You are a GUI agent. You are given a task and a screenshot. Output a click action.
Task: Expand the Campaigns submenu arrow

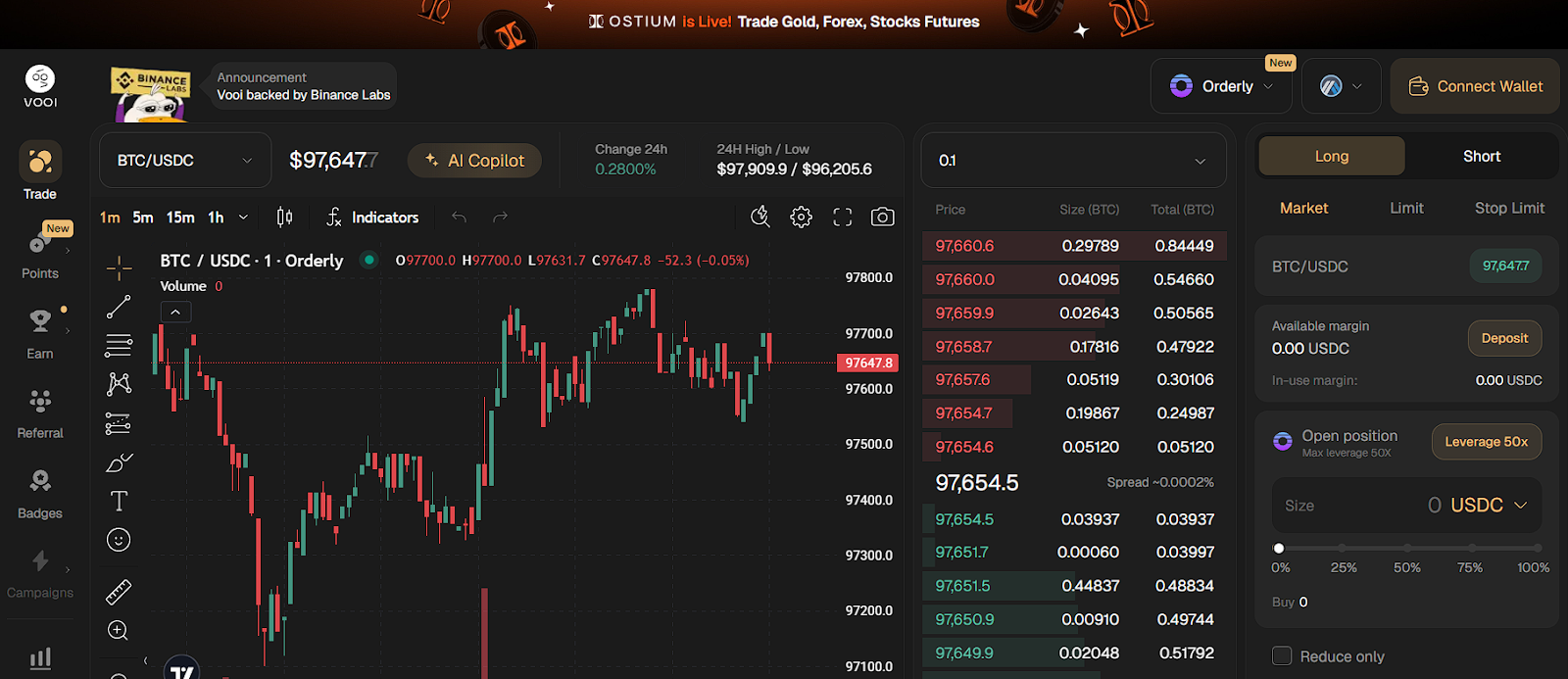coord(68,569)
